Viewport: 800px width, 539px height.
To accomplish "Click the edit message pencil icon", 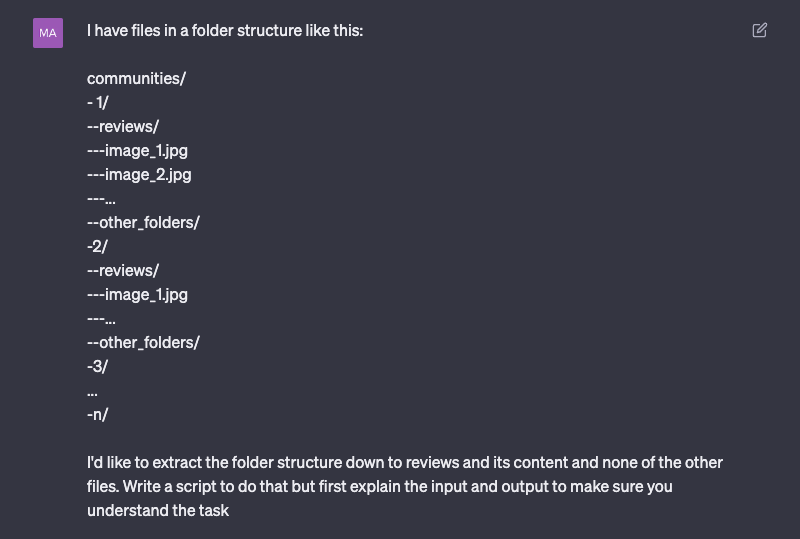I will [759, 30].
